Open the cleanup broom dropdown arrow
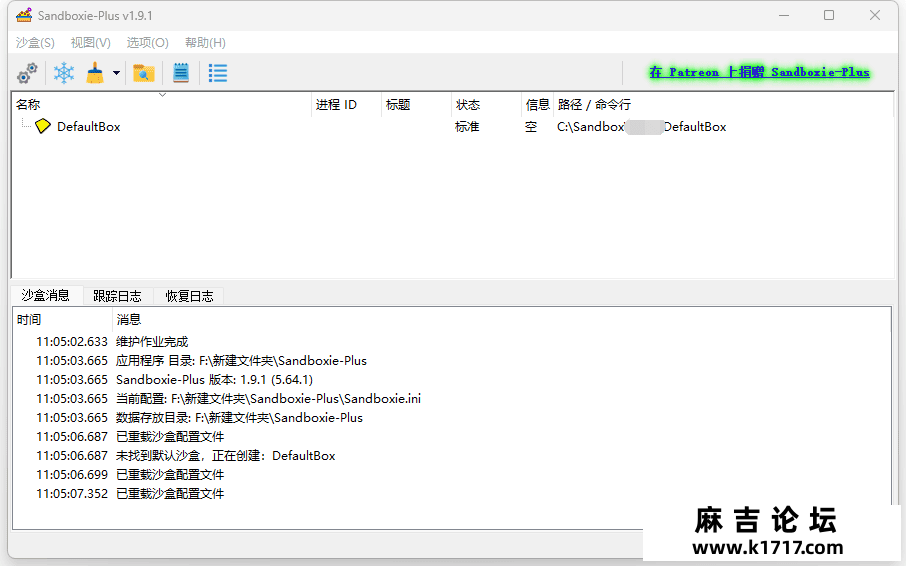The width and height of the screenshot is (906, 566). (116, 73)
